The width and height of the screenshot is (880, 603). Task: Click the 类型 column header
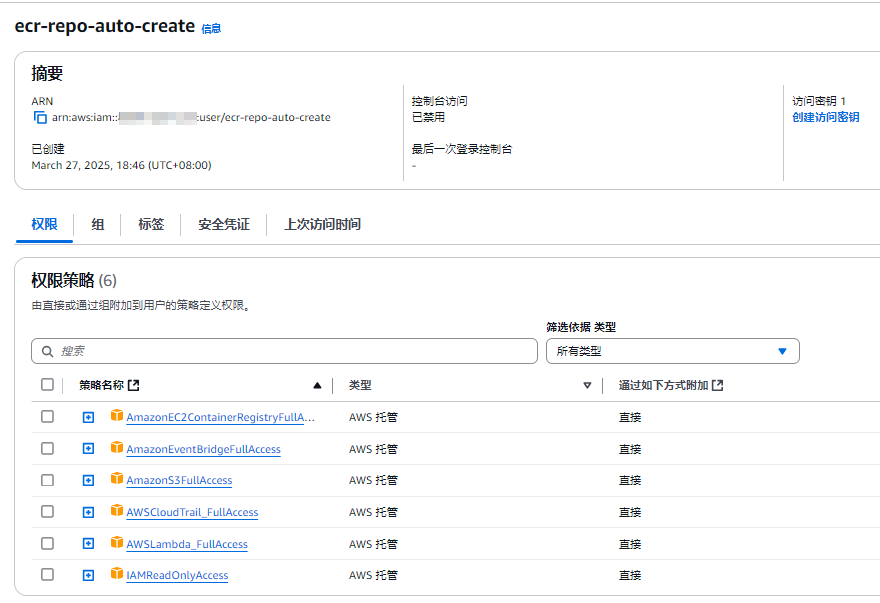[360, 385]
